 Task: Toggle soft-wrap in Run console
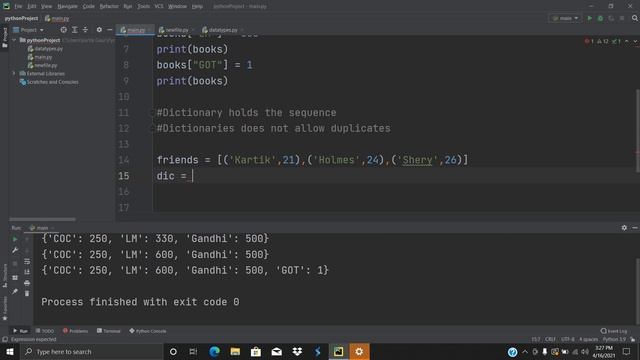[x=27, y=261]
